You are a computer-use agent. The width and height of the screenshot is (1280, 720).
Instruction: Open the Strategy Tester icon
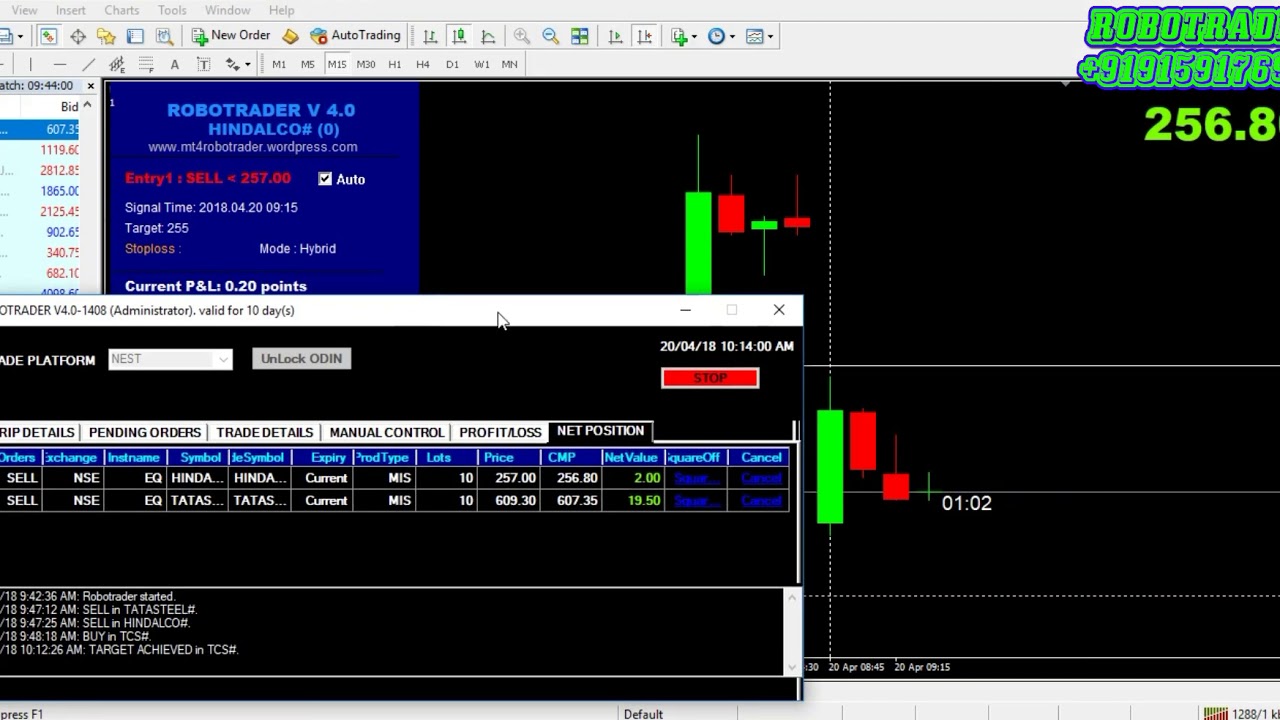point(165,36)
